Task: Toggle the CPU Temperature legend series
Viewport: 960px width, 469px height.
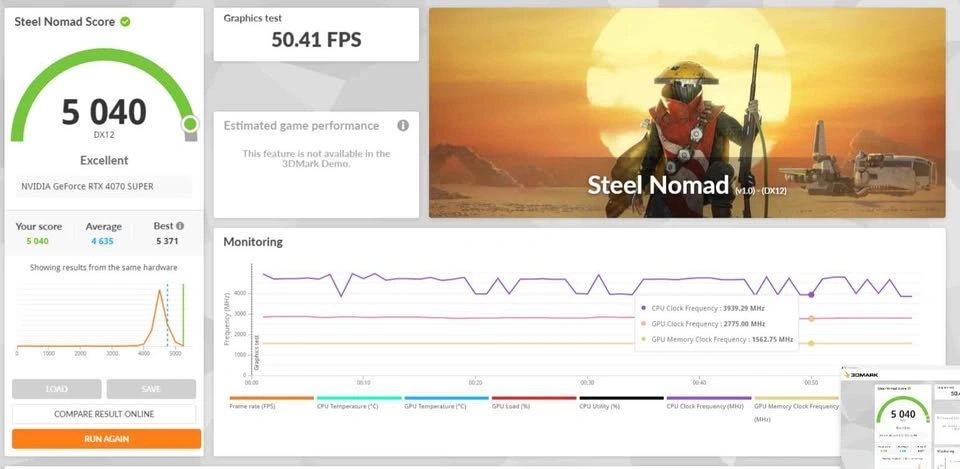Action: pyautogui.click(x=359, y=402)
